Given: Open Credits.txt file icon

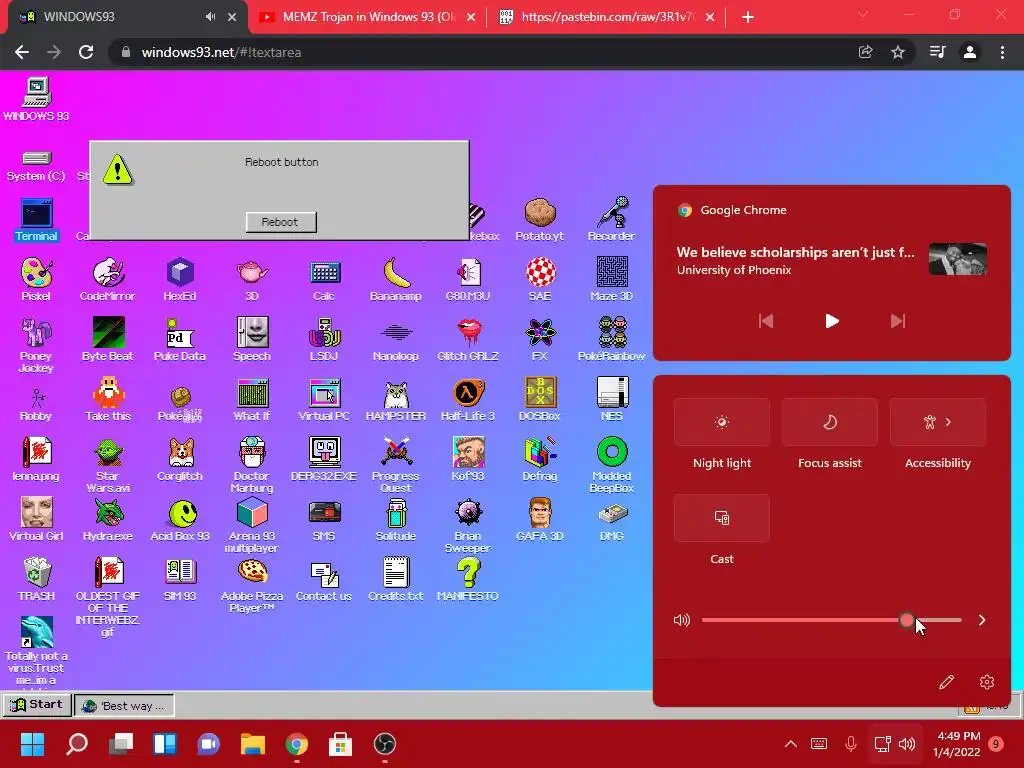Looking at the screenshot, I should [x=396, y=579].
